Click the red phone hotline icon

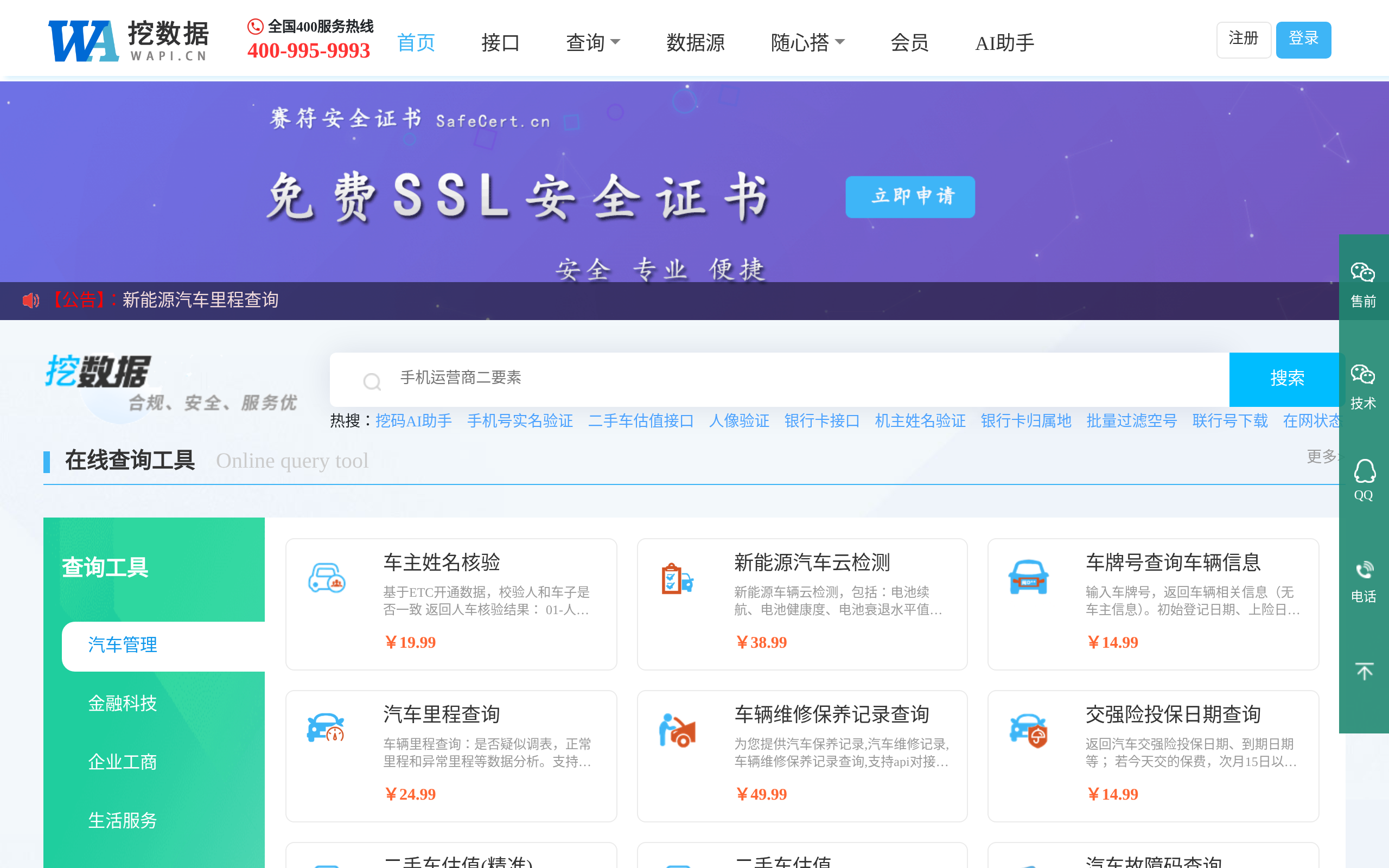click(255, 27)
